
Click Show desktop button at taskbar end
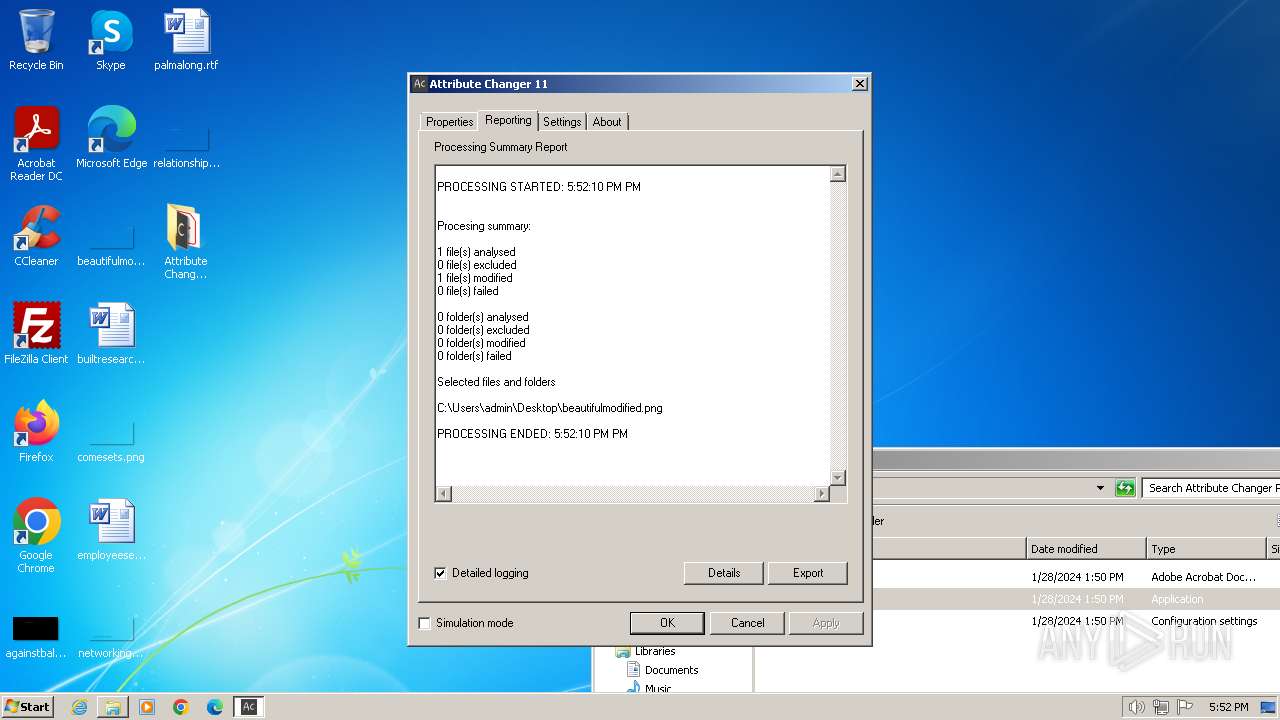(x=1270, y=707)
